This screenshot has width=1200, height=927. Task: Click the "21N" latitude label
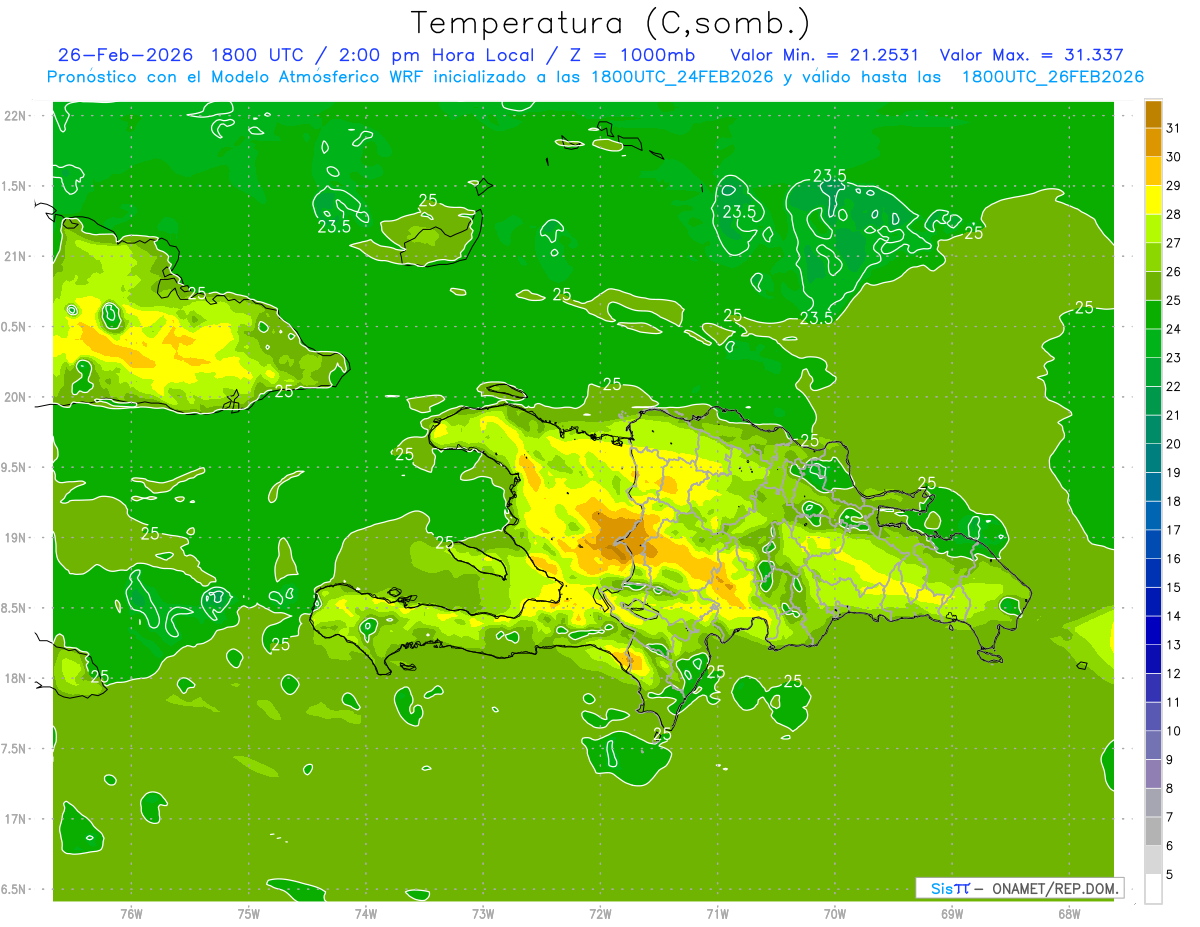[15, 257]
